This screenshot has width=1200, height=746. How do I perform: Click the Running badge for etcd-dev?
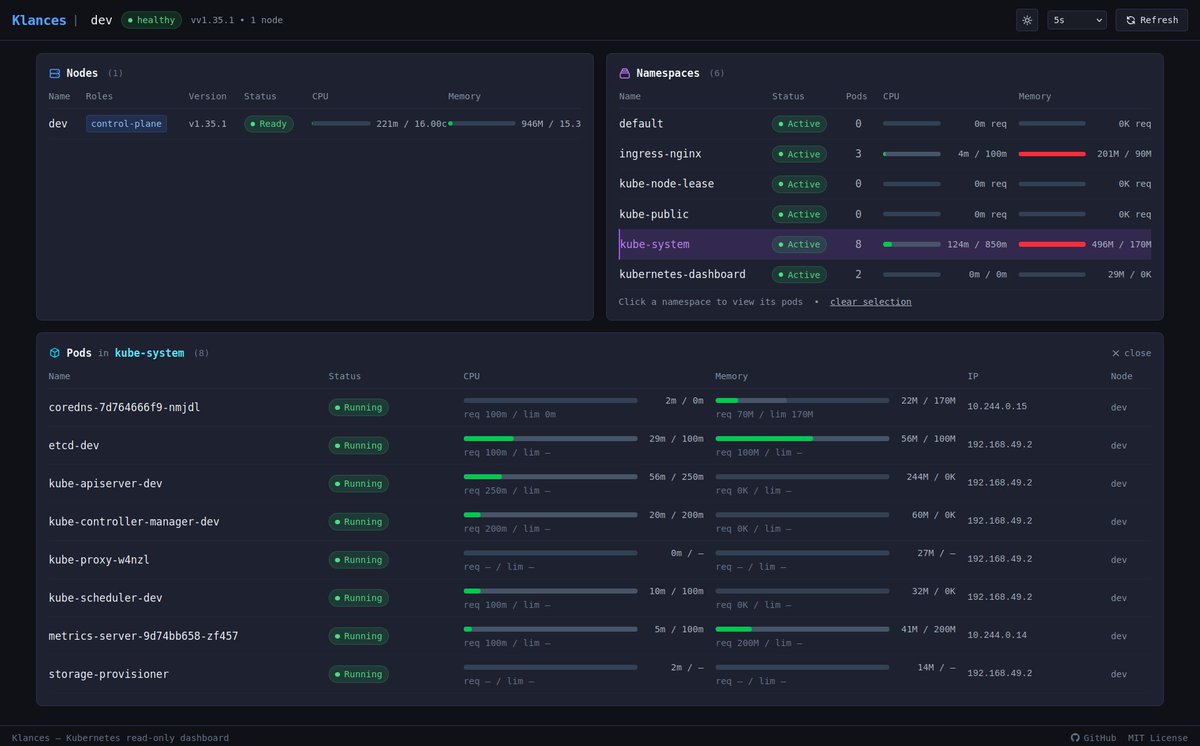click(x=359, y=445)
